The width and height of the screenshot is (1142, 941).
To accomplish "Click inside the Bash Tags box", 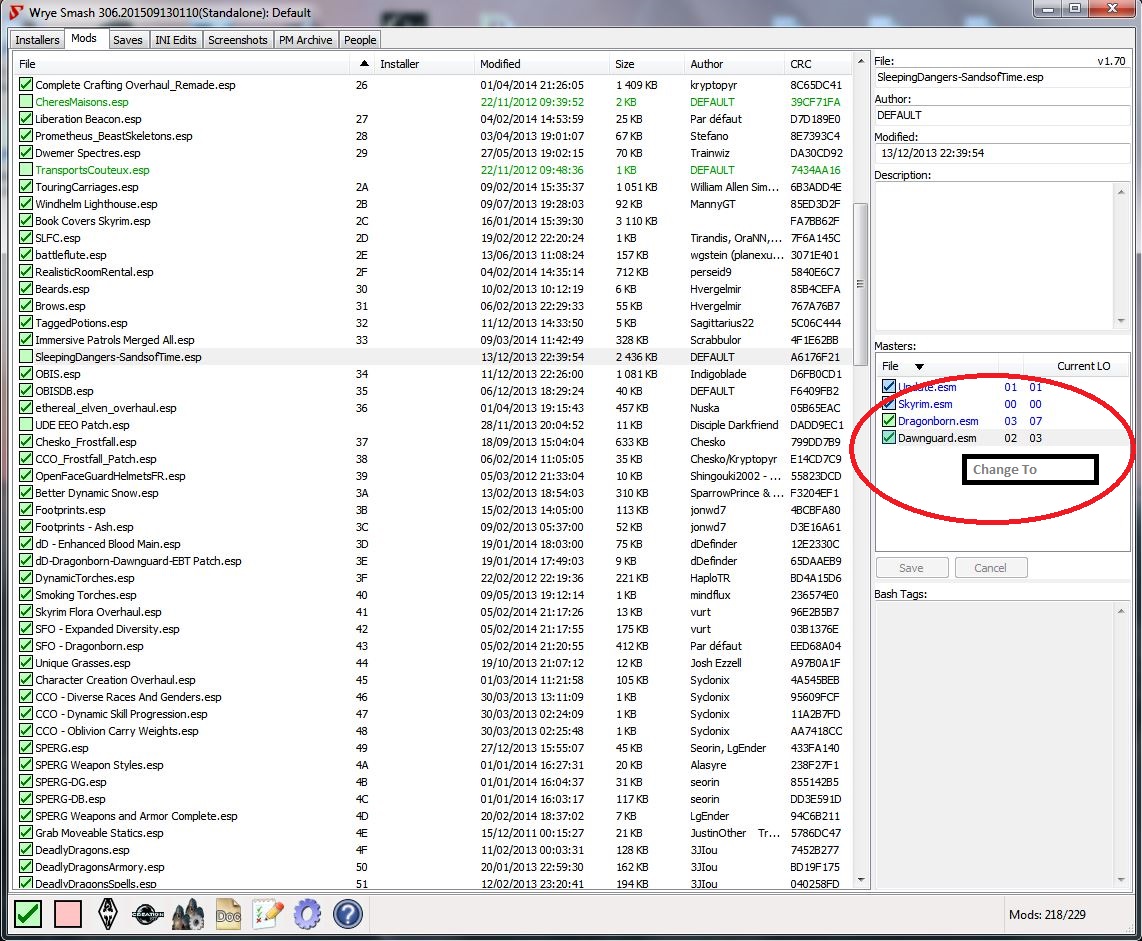I will coord(994,745).
